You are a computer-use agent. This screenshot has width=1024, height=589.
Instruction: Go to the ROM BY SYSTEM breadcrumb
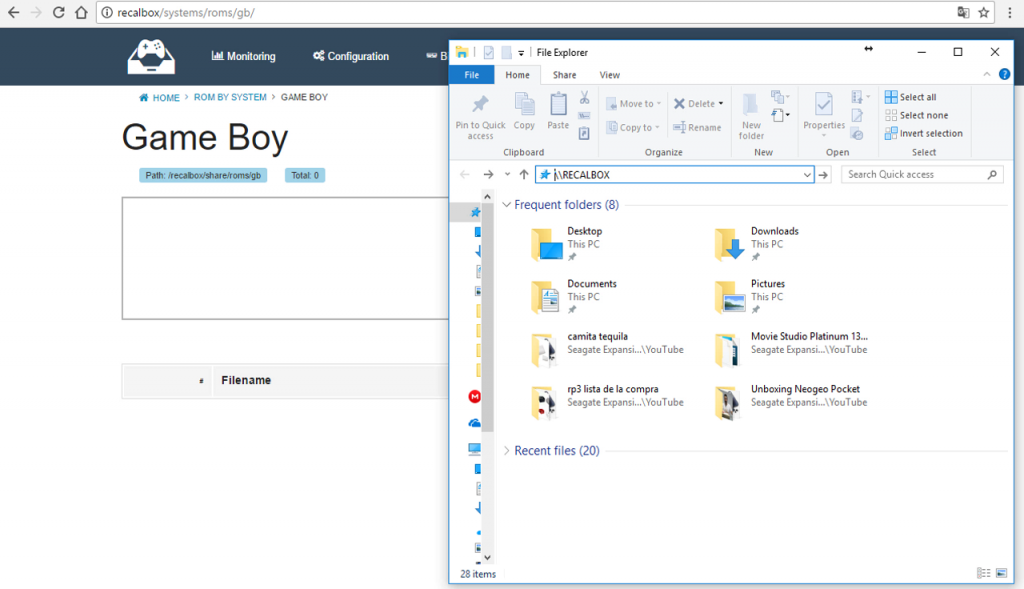tap(230, 98)
